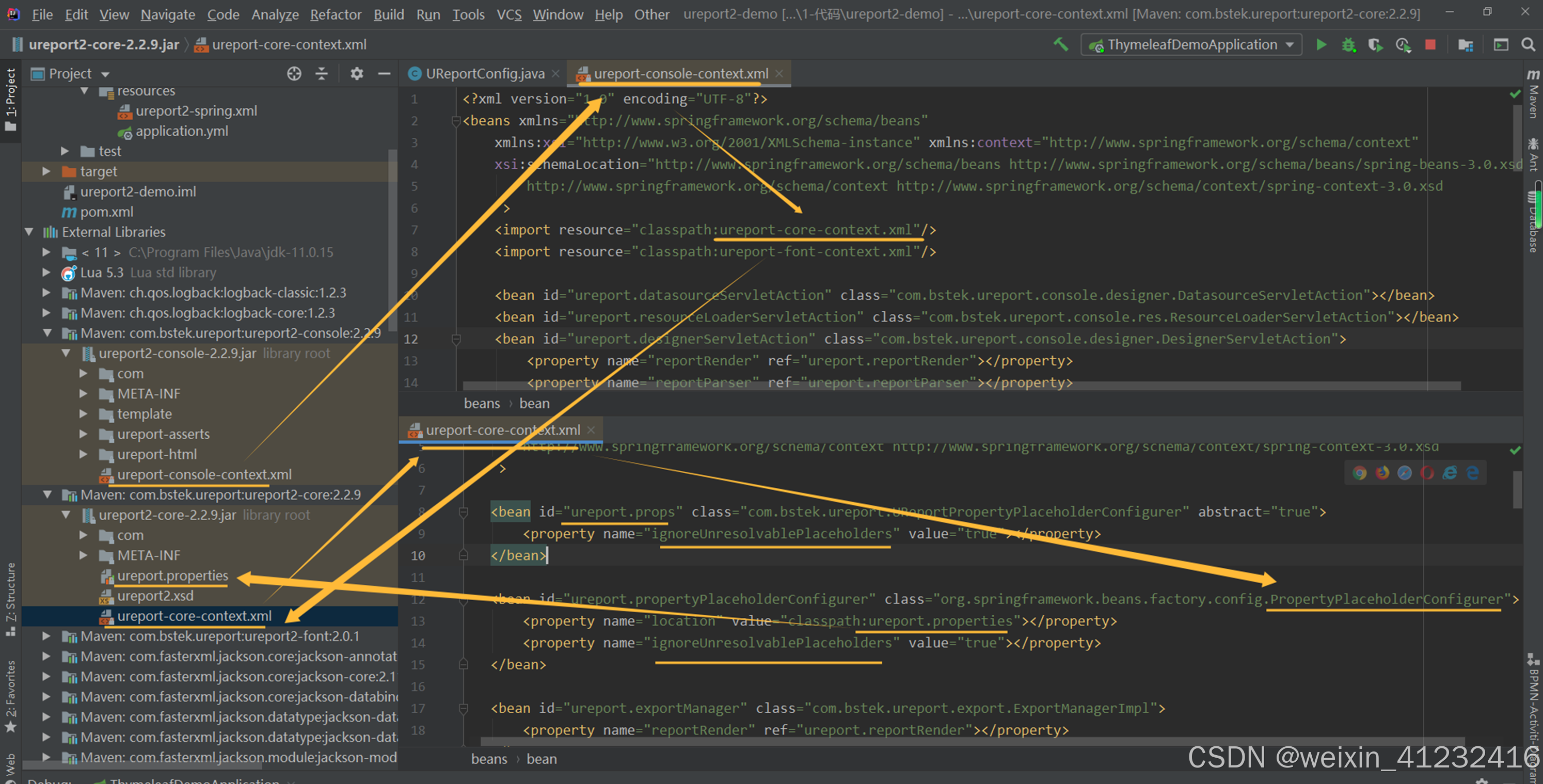The height and width of the screenshot is (784, 1543).
Task: Click beans breadcrumb in bottom editor
Action: pos(489,759)
